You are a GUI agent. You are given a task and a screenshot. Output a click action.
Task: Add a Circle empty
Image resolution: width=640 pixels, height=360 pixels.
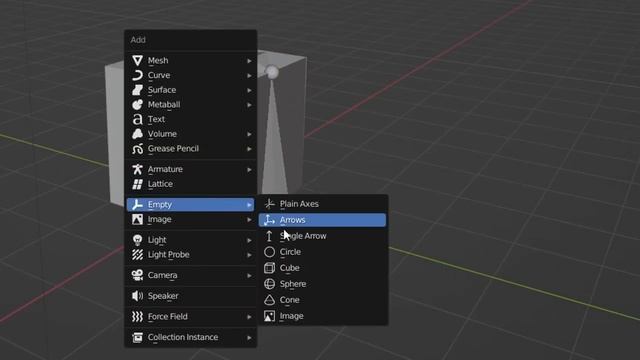(x=322, y=252)
